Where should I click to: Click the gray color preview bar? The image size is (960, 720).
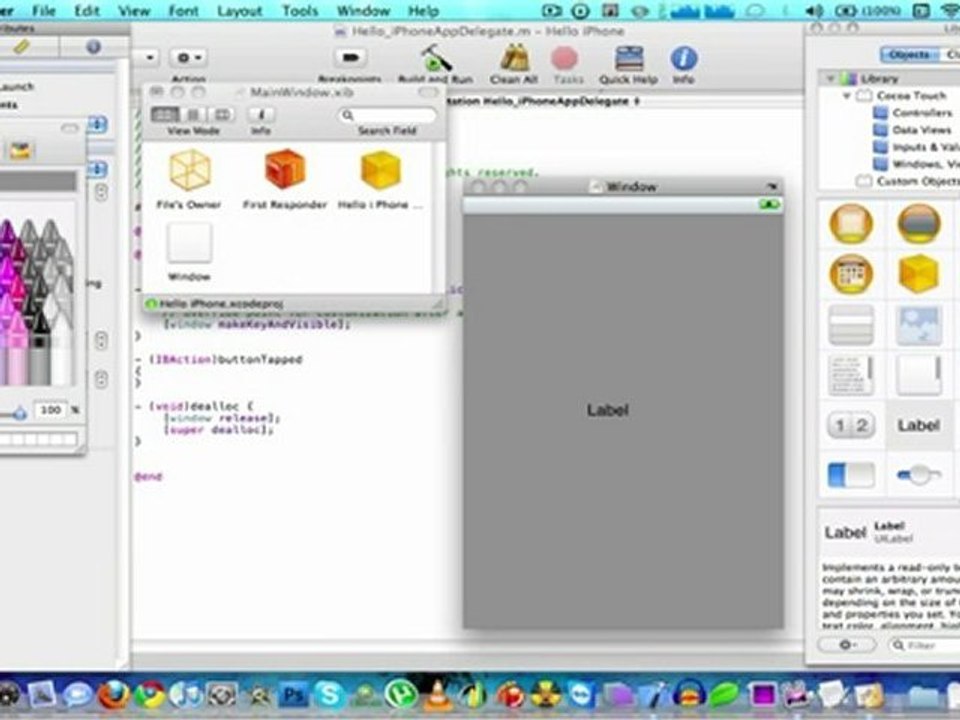38,181
